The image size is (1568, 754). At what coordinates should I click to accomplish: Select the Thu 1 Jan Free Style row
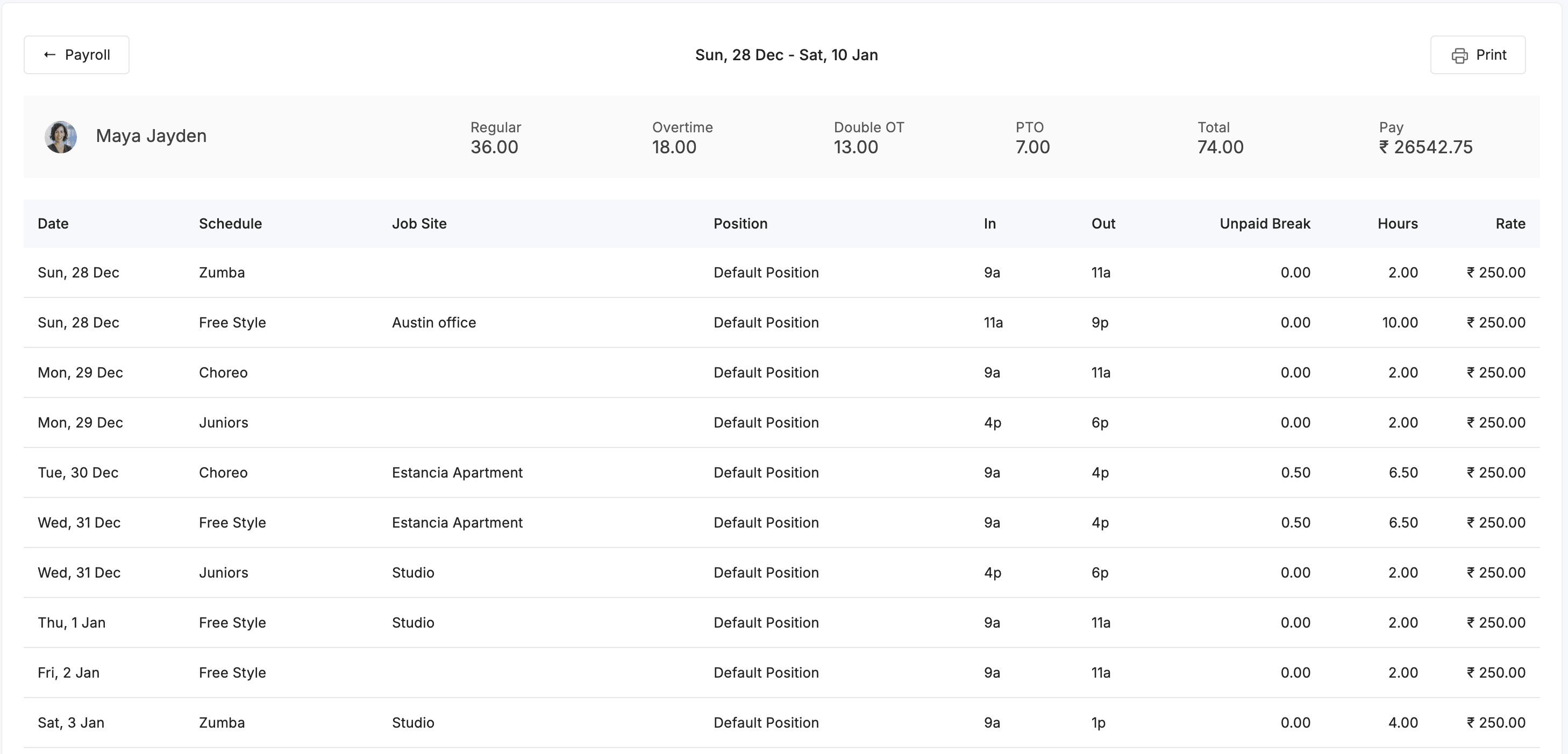pyautogui.click(x=232, y=623)
